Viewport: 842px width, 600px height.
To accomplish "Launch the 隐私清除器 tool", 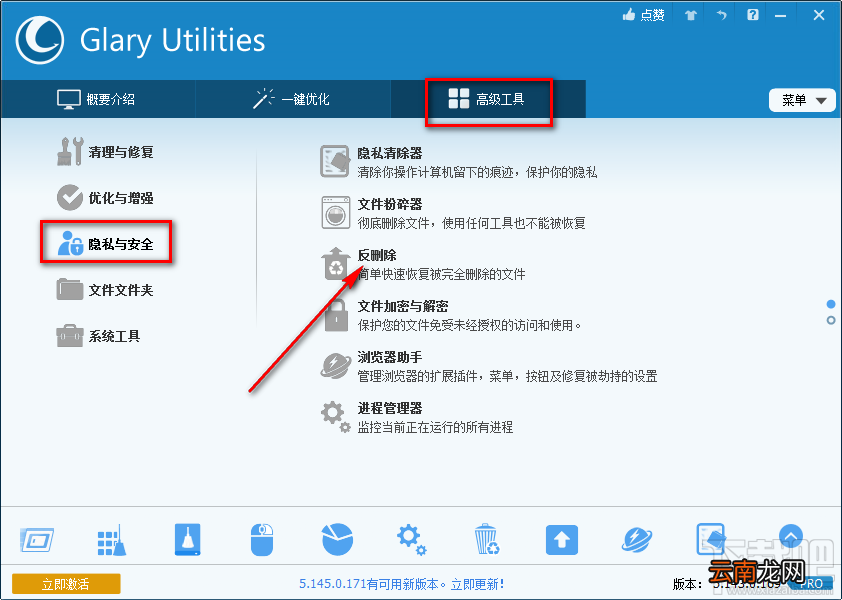I will click(x=459, y=162).
